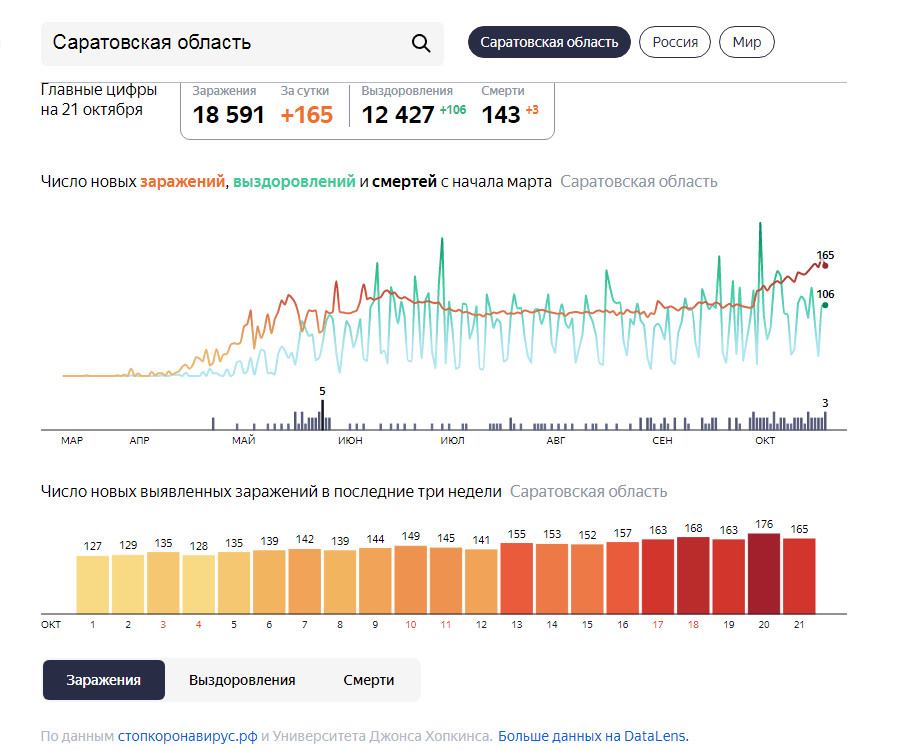Switch region to Россия
Image resolution: width=905 pixels, height=751 pixels.
675,43
